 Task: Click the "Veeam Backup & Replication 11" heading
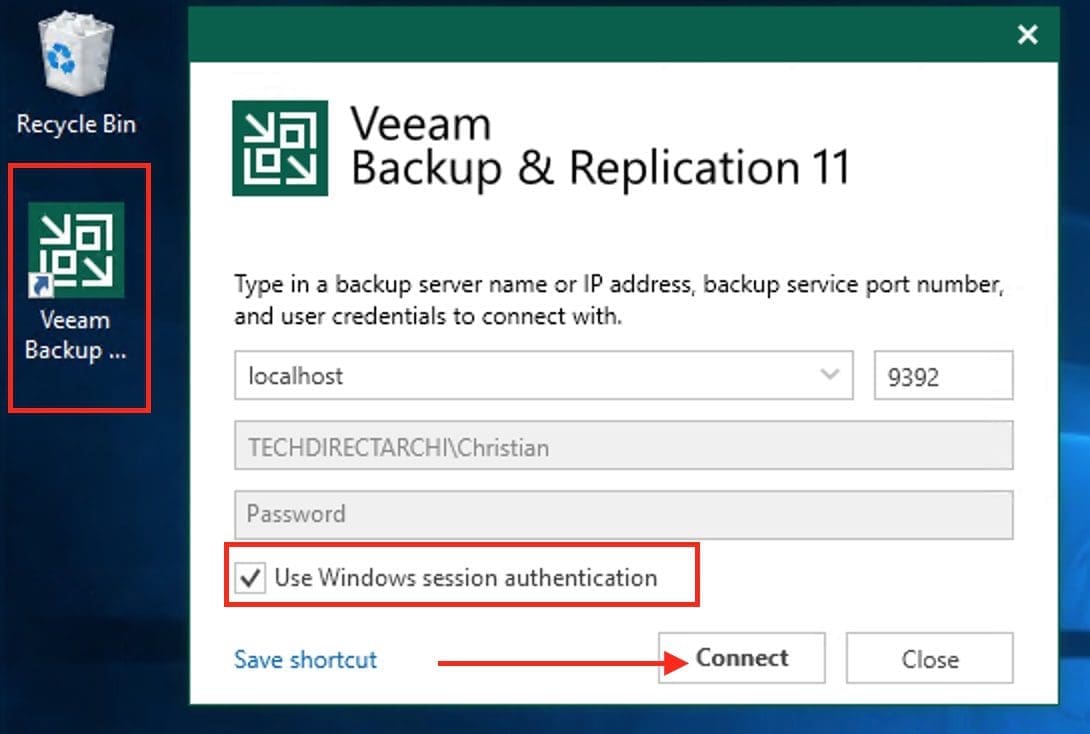(x=600, y=148)
